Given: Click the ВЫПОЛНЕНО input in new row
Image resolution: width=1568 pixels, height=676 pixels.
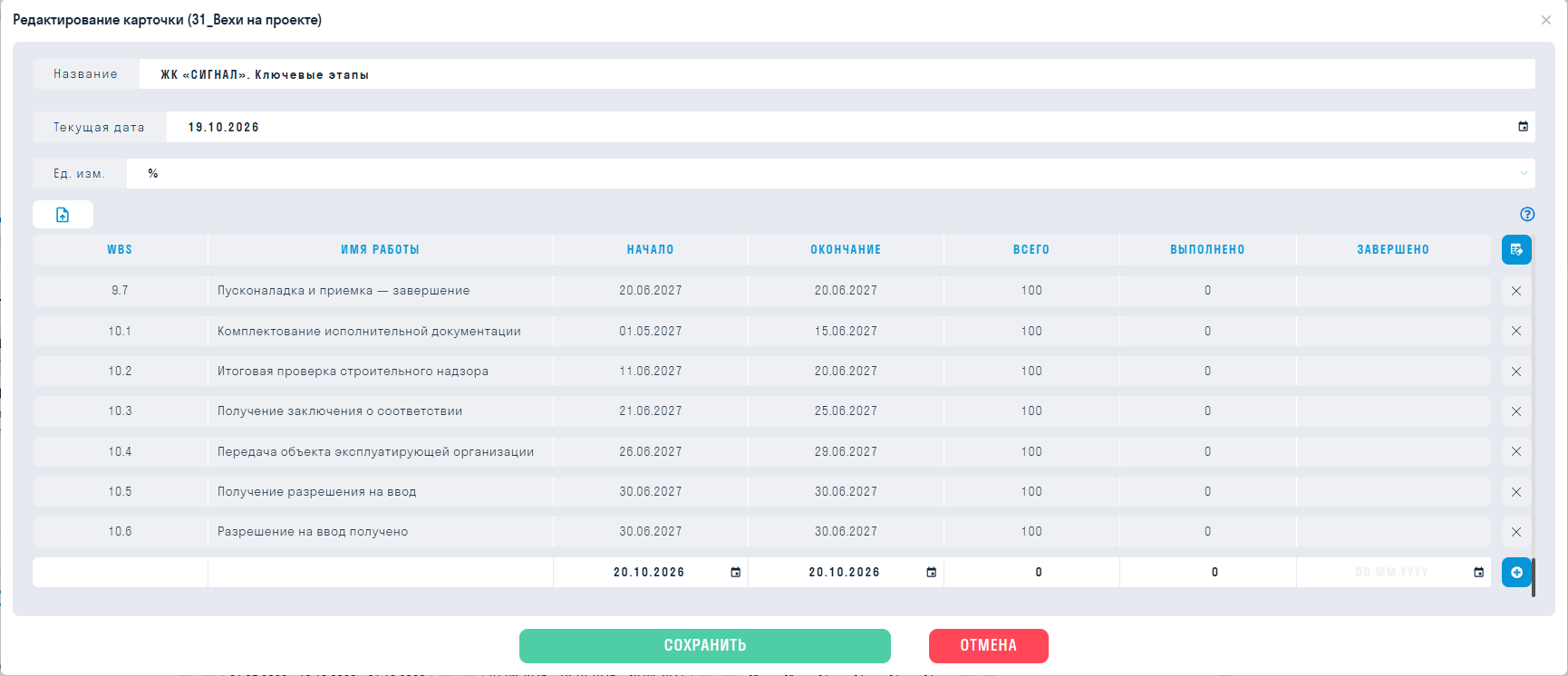Looking at the screenshot, I should click(x=1208, y=573).
